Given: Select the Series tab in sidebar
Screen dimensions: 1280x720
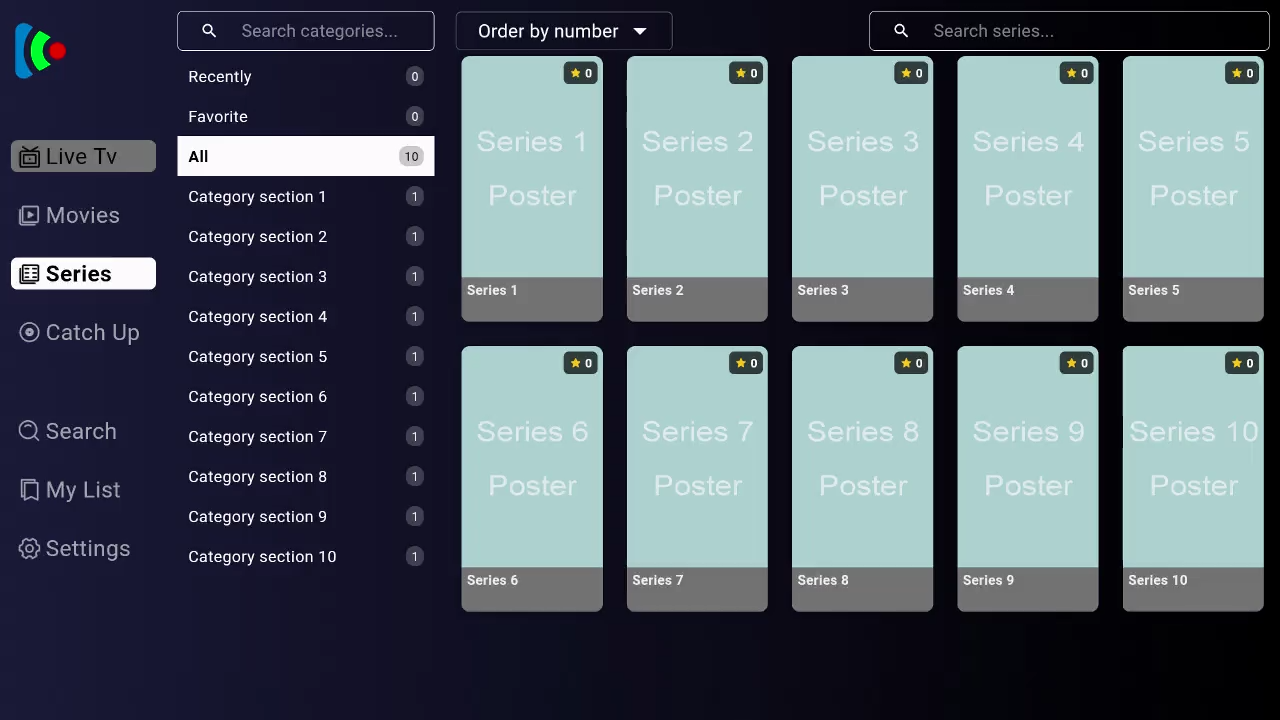Looking at the screenshot, I should pyautogui.click(x=83, y=274).
